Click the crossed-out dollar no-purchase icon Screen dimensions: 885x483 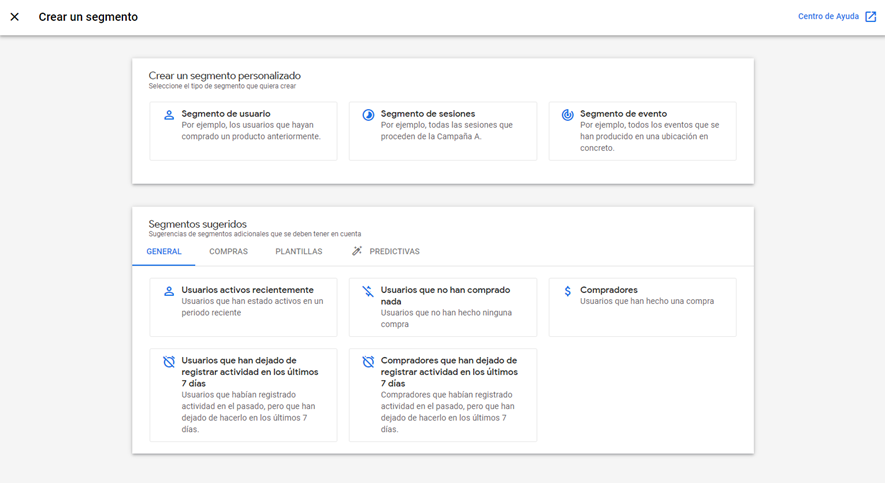[x=368, y=292]
